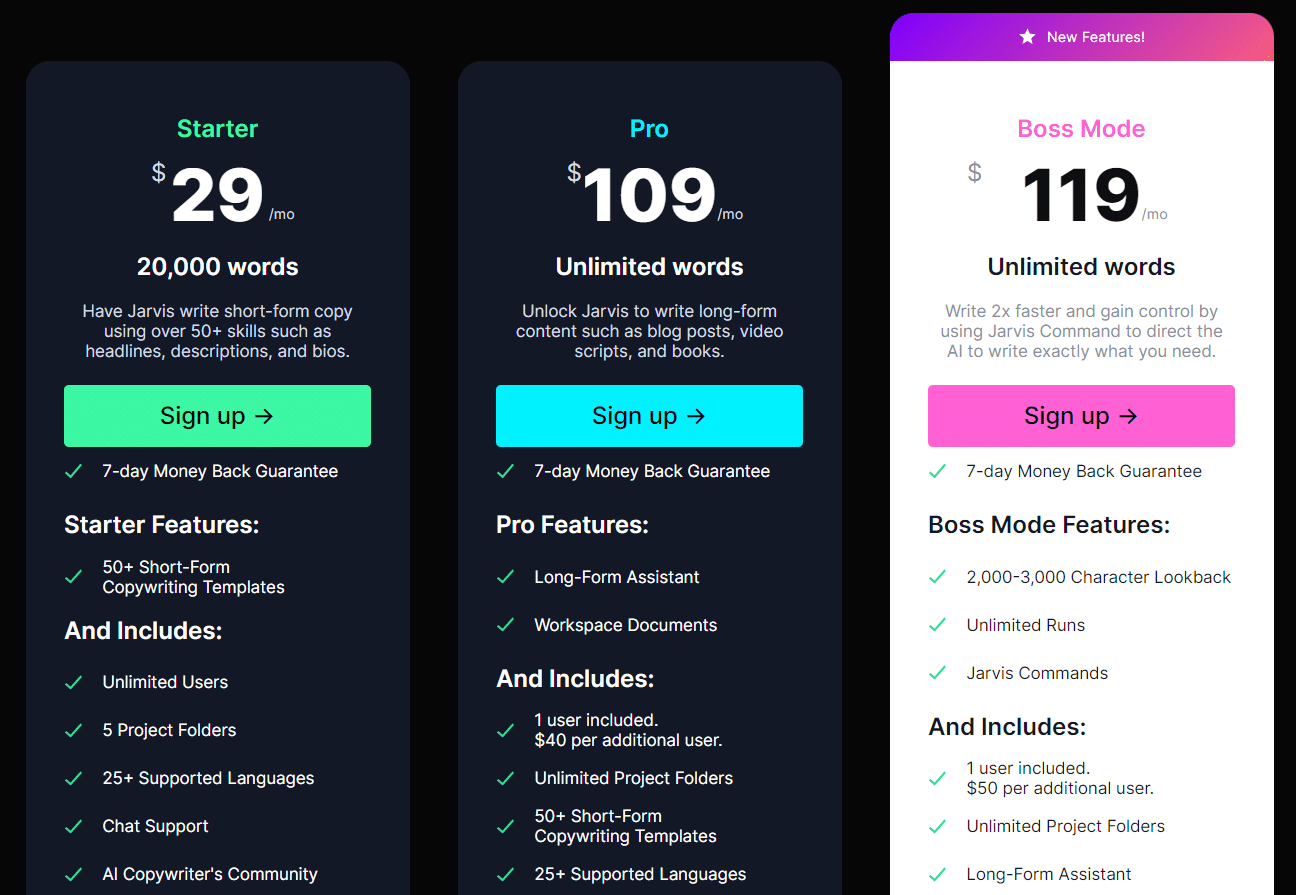Click checkmark next to Workspace Documents
Screen dimensions: 1296x895
pos(505,625)
